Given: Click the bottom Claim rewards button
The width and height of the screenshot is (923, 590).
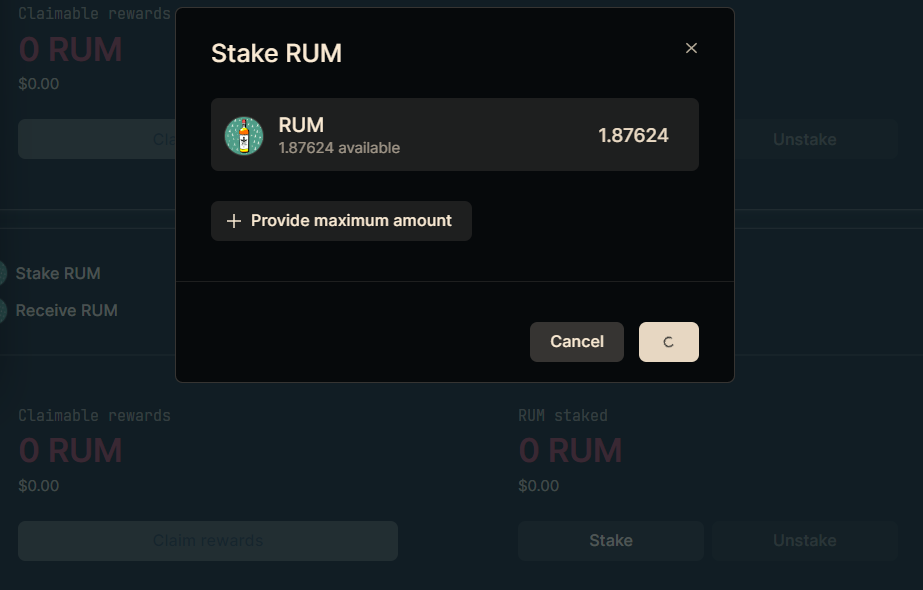Looking at the screenshot, I should pos(208,541).
